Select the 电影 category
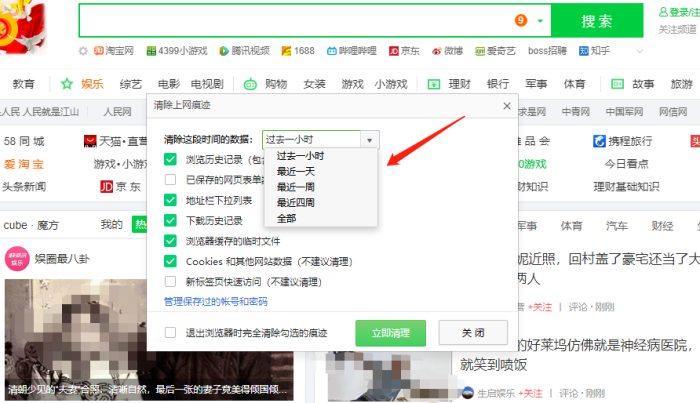Screen dimensions: 700x403 point(169,84)
